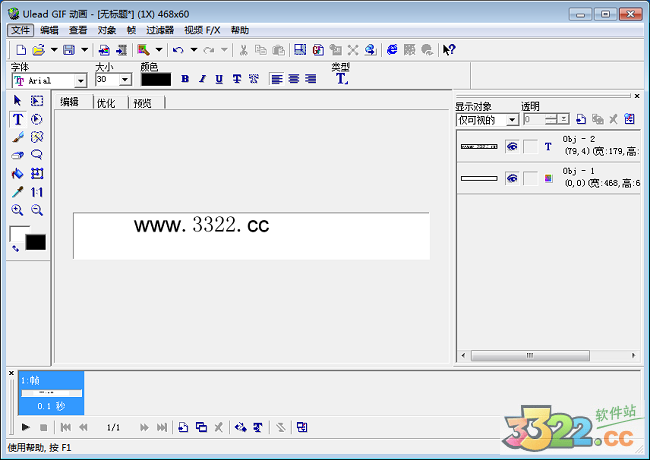Click New blank object icon in object panel
The image size is (650, 460).
(x=581, y=119)
